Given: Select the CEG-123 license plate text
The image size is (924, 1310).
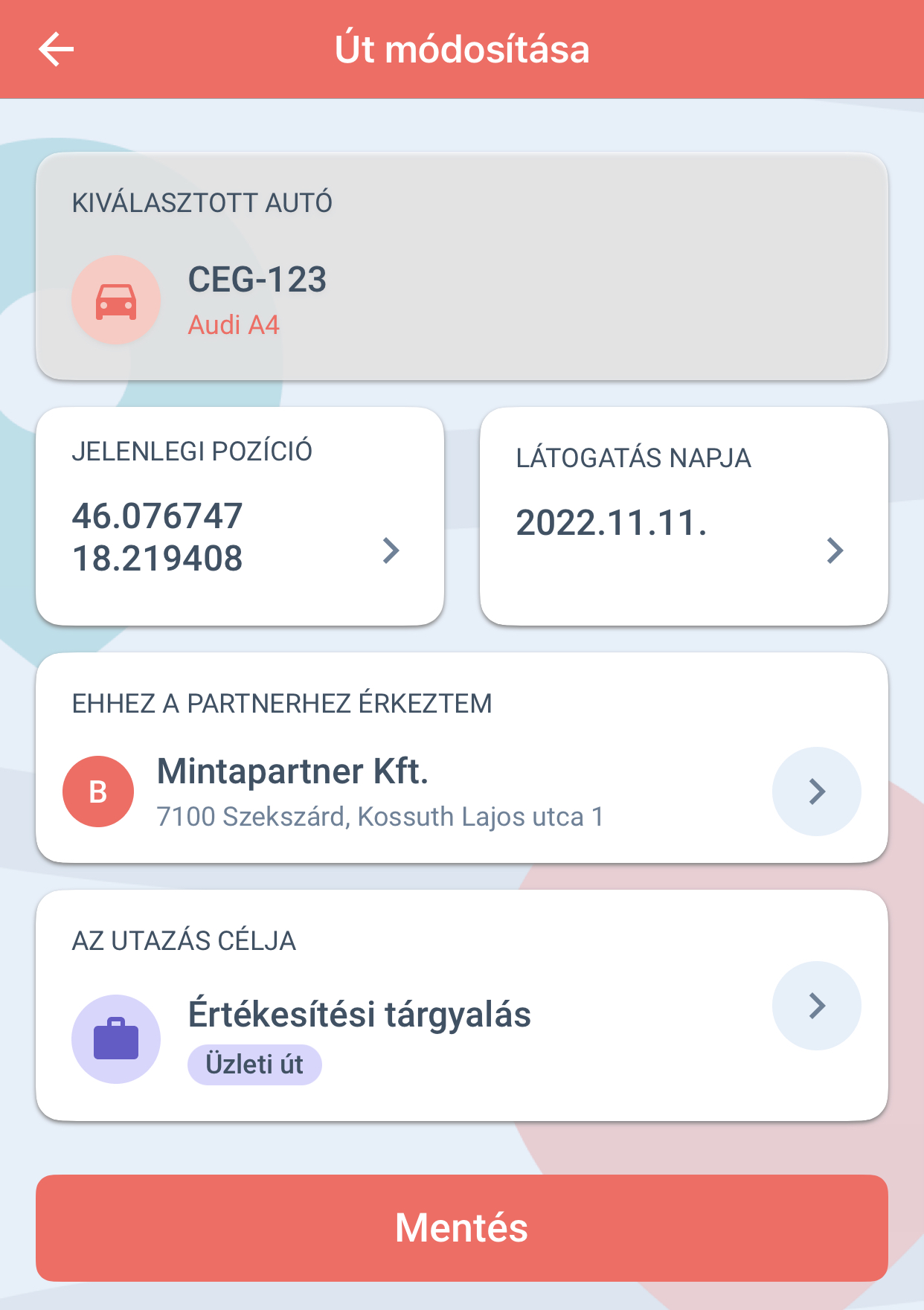Looking at the screenshot, I should (257, 280).
